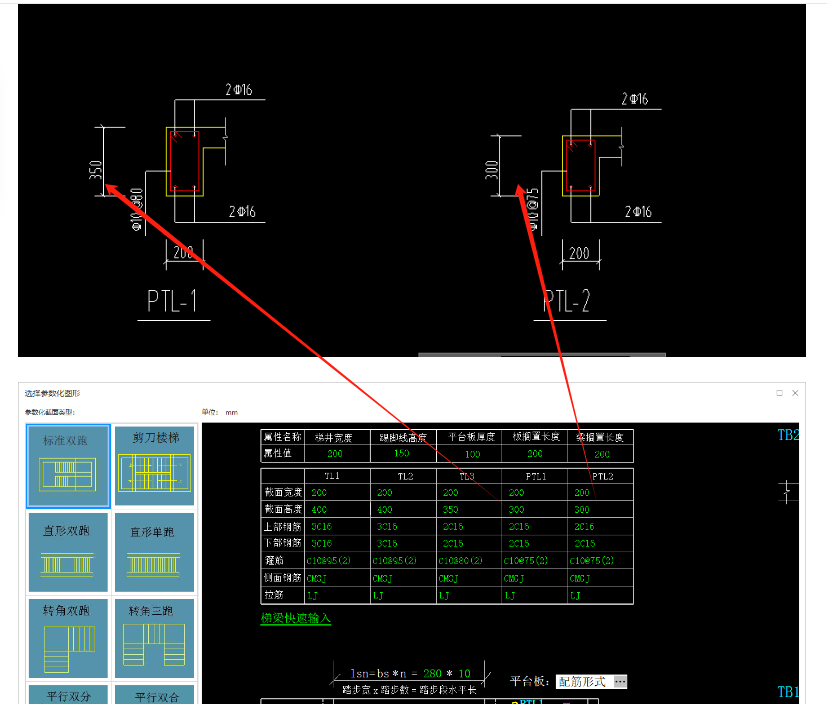Click the PTL1 column header
The image size is (827, 704).
pos(536,476)
